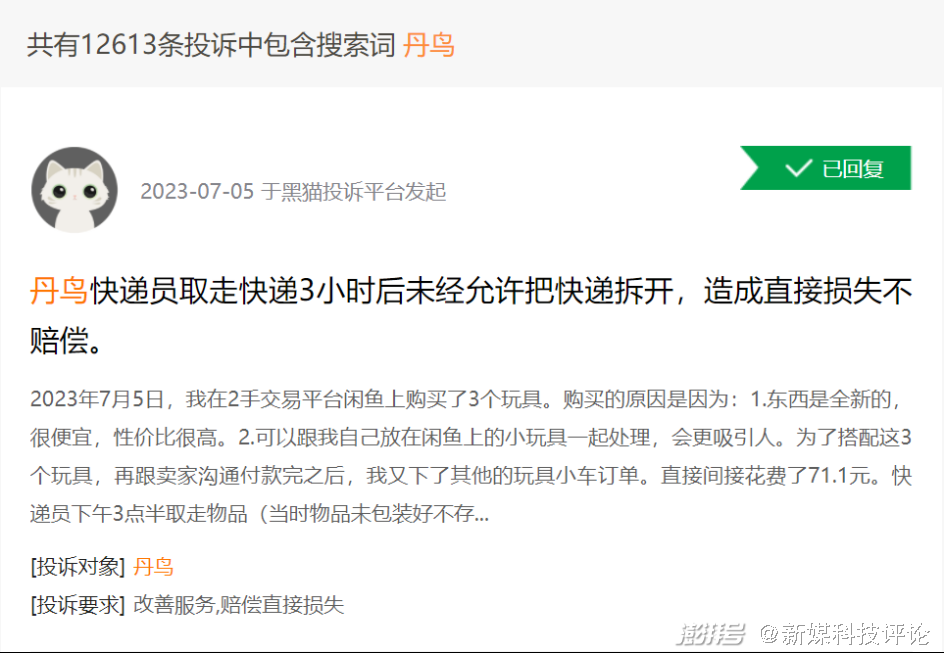Click the 2023-07-05 complaint date text
The image size is (944, 653).
197,191
